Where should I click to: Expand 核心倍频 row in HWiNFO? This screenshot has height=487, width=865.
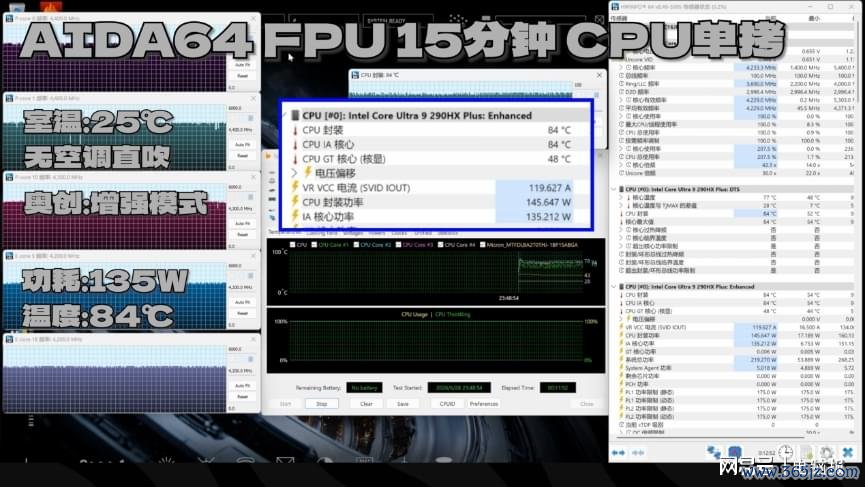coord(621,165)
